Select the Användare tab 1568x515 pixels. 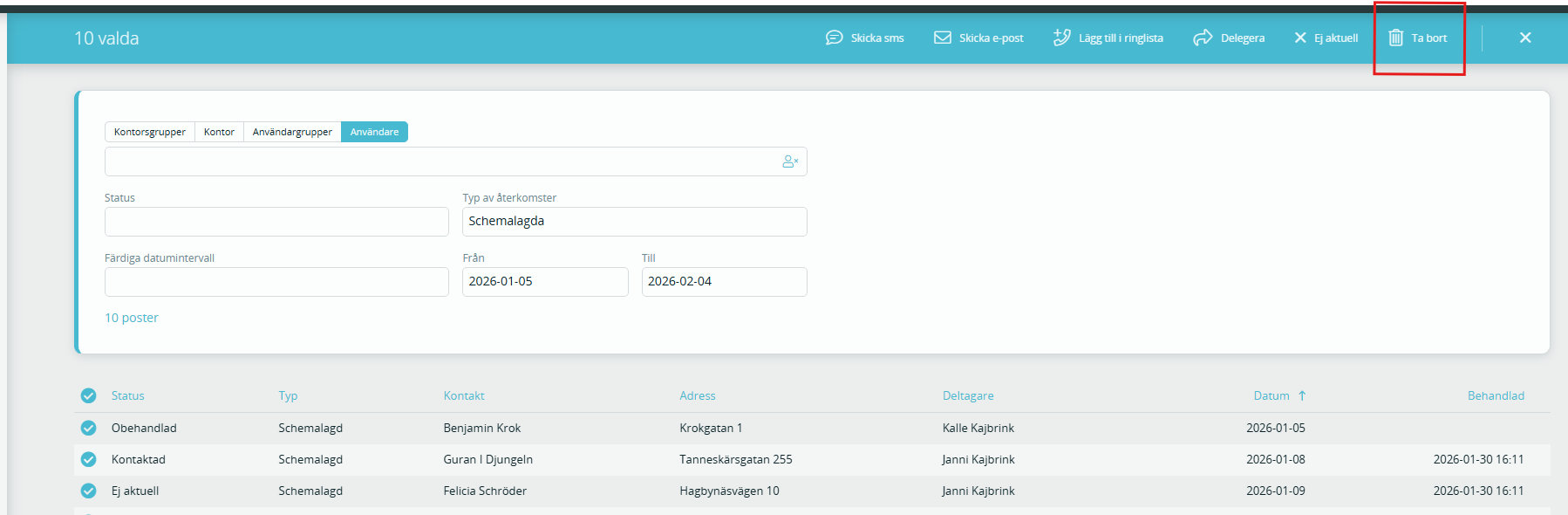coord(374,132)
